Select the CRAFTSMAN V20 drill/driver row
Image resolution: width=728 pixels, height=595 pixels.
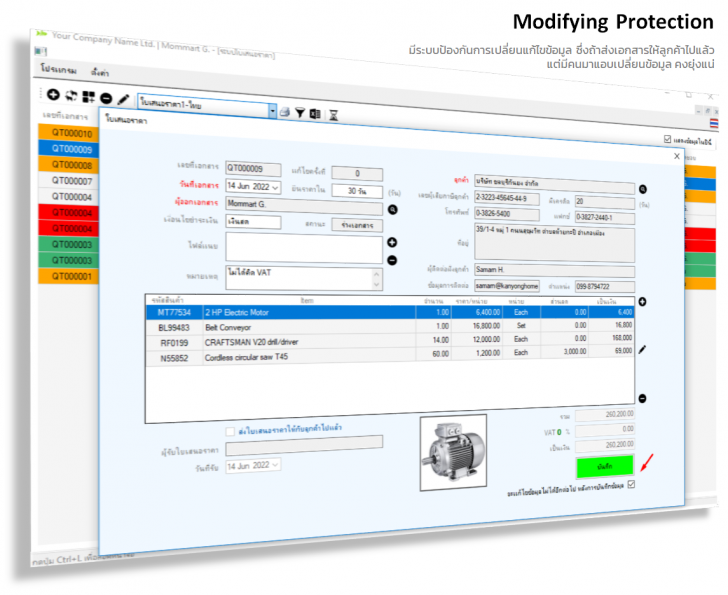(x=390, y=341)
